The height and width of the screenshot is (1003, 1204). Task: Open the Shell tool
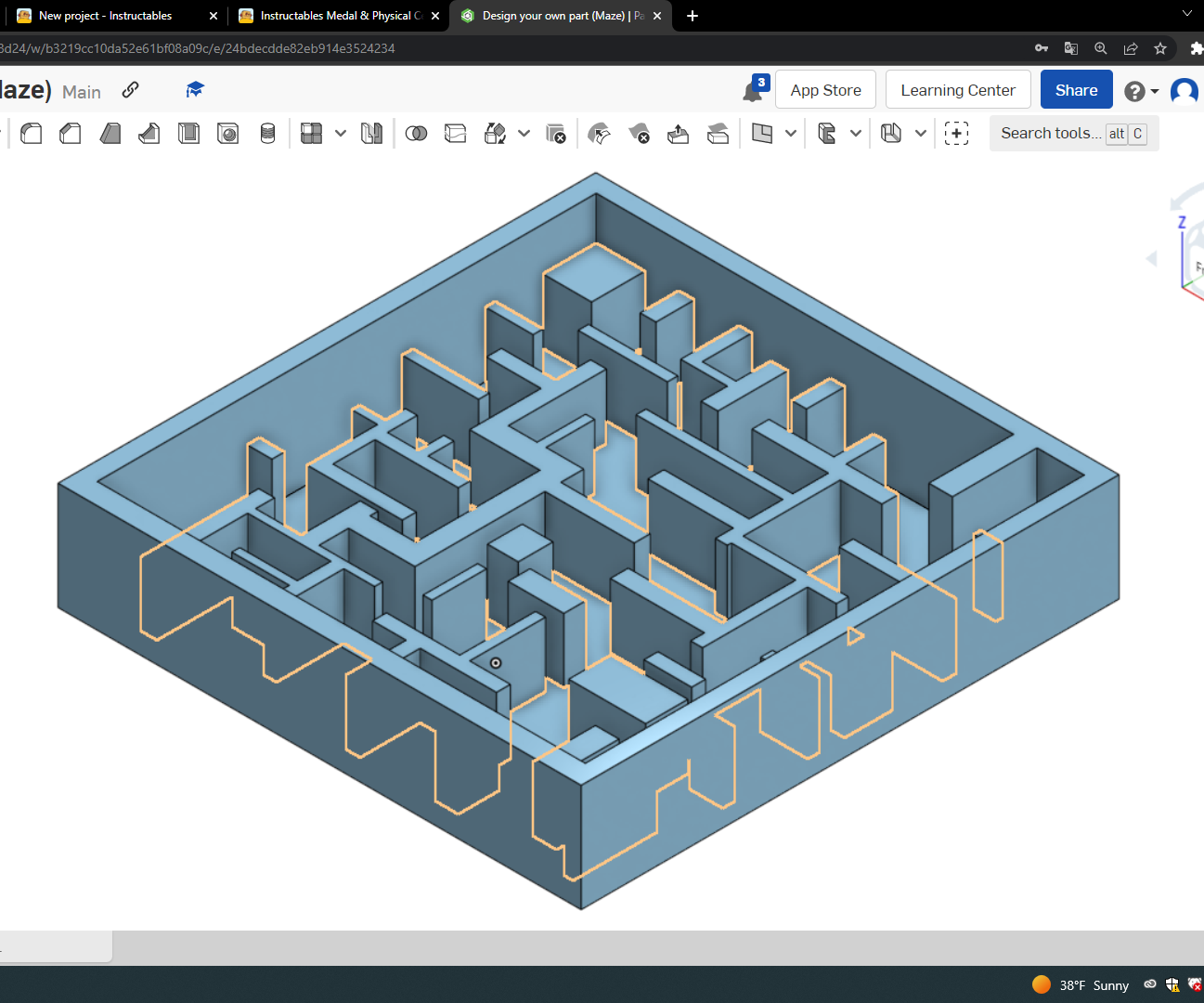188,133
